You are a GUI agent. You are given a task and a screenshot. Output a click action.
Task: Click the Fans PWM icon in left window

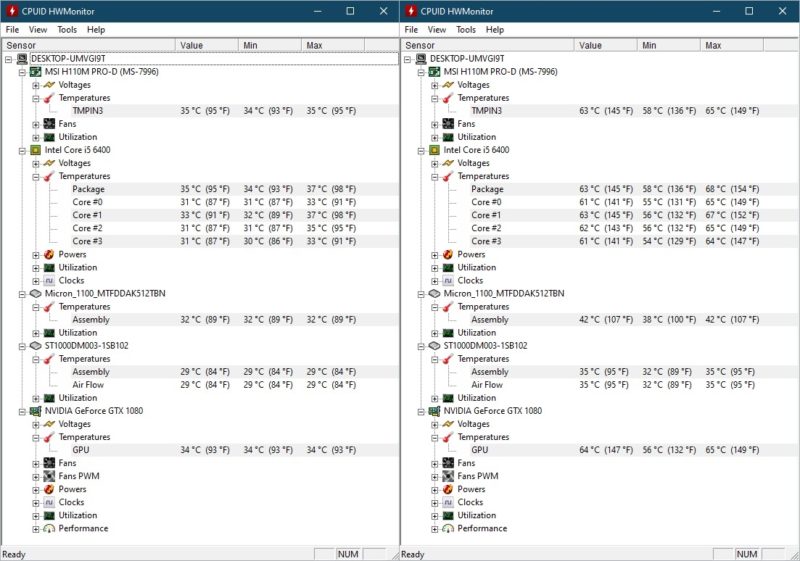click(x=48, y=476)
